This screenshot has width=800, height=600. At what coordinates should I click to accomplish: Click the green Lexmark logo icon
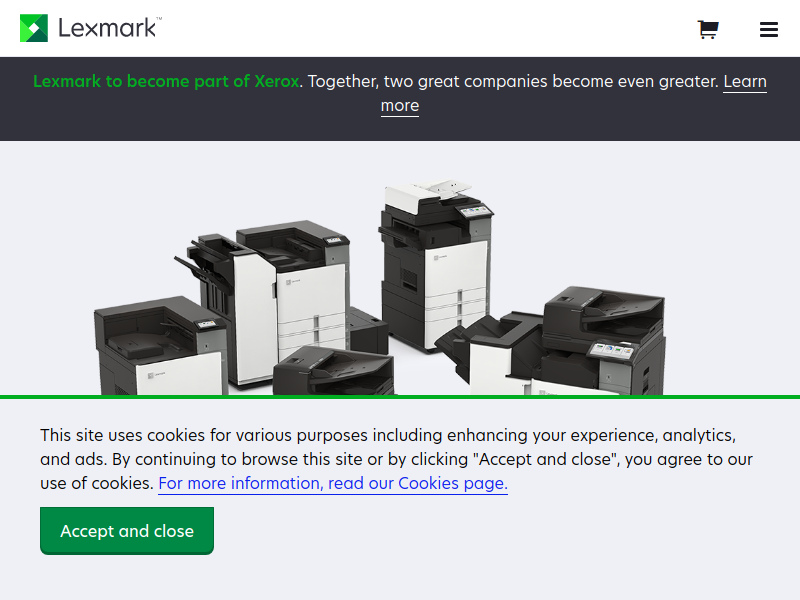pos(34,28)
